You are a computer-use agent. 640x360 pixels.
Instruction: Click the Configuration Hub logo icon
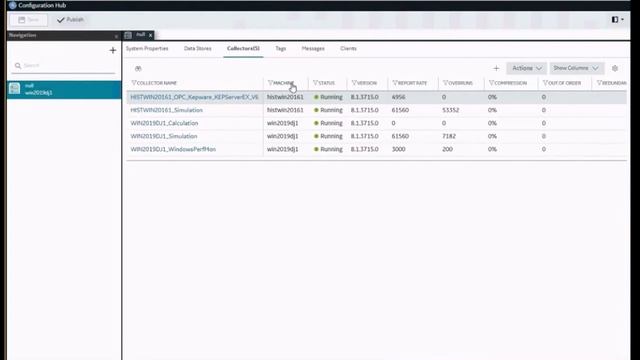(12, 5)
